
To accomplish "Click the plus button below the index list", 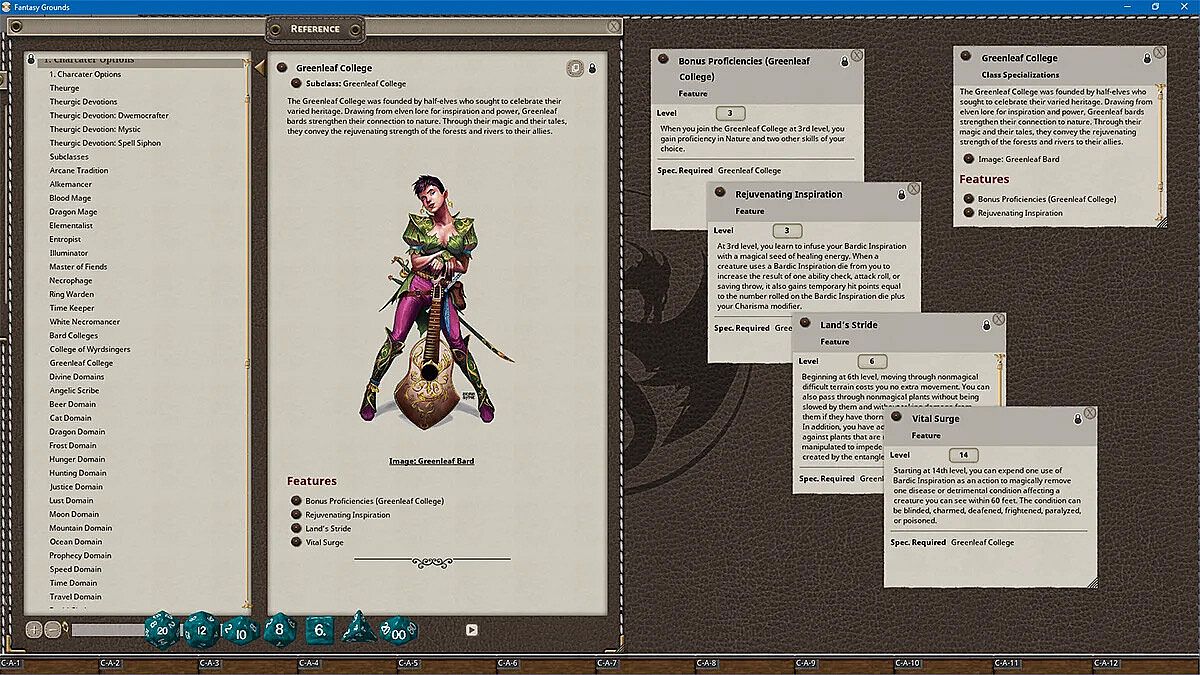I will click(x=34, y=630).
